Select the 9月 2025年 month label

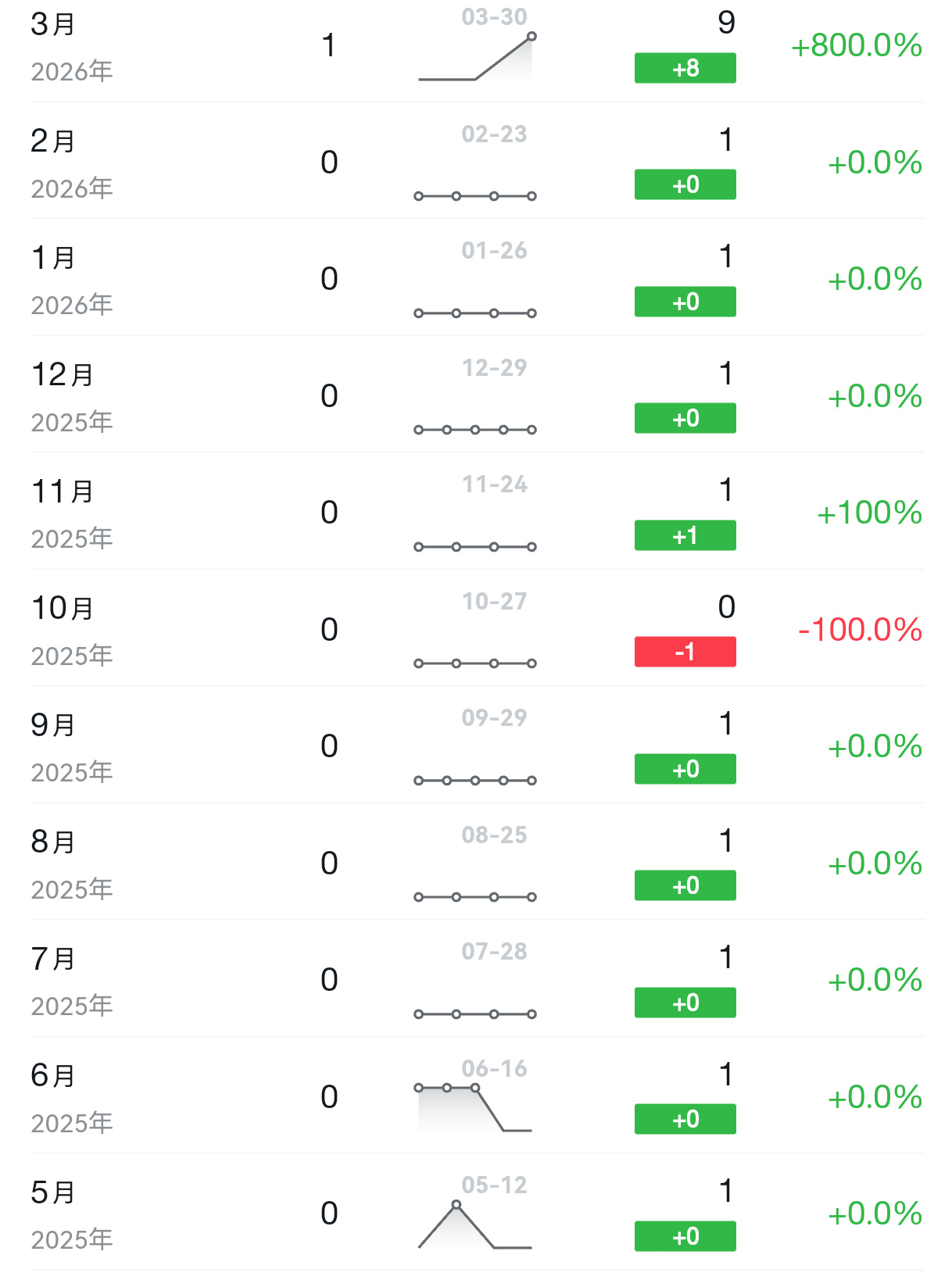[x=72, y=747]
